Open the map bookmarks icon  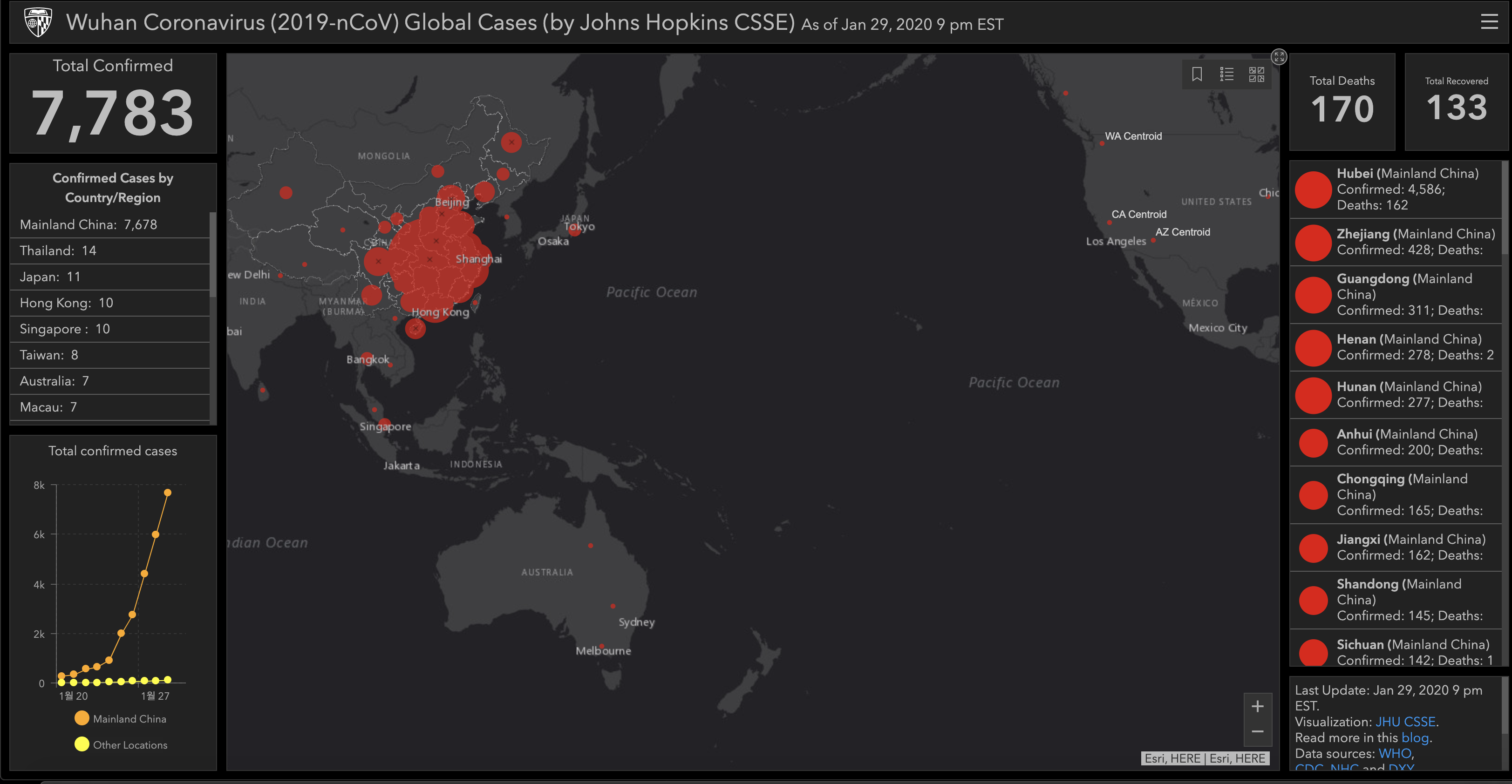click(x=1197, y=74)
